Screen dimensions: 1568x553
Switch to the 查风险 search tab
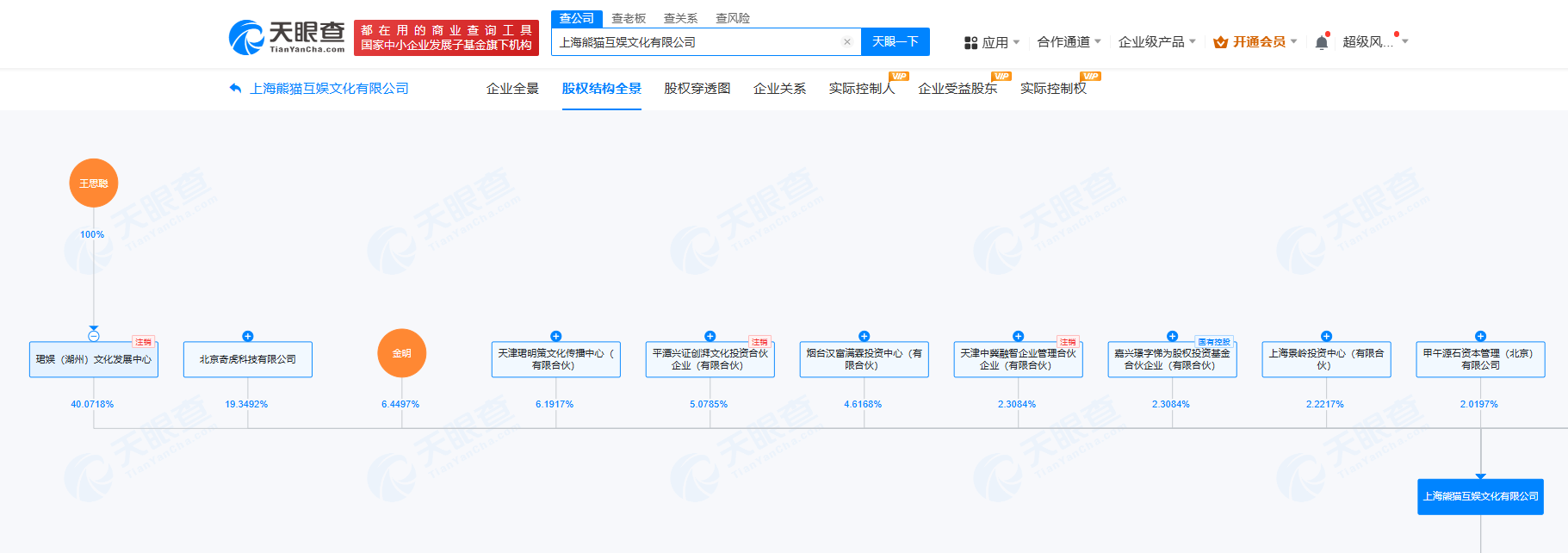(733, 18)
